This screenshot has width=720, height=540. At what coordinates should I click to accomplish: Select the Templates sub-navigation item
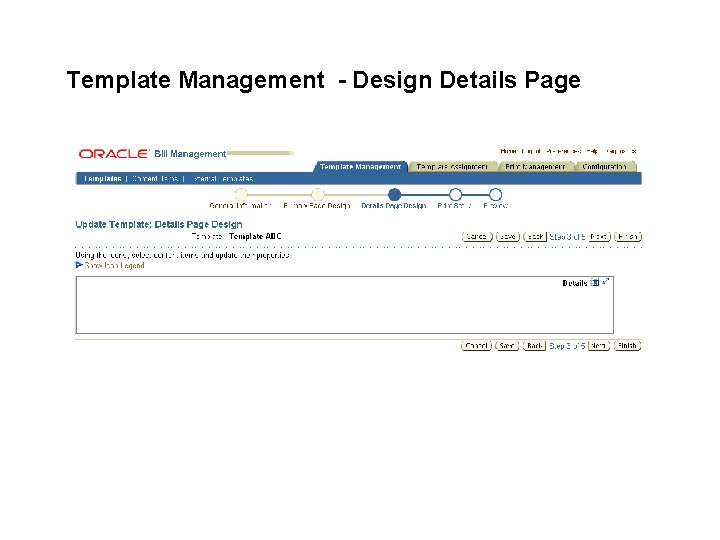102,179
